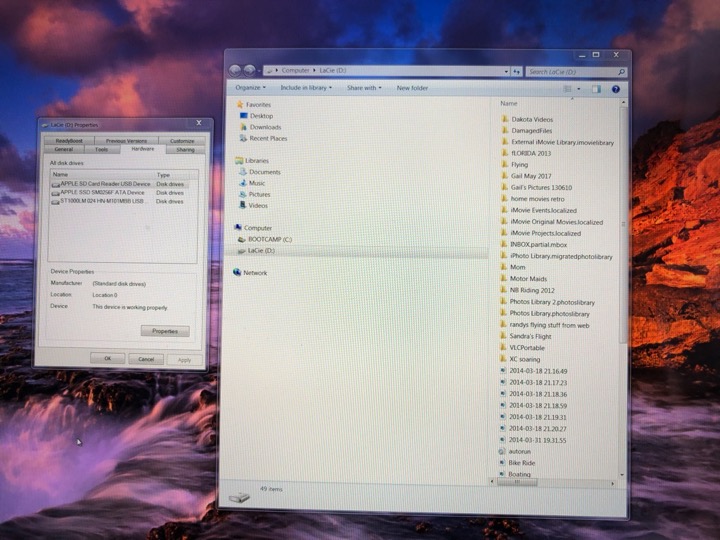Select the Dakota Videos folder icon

point(504,119)
